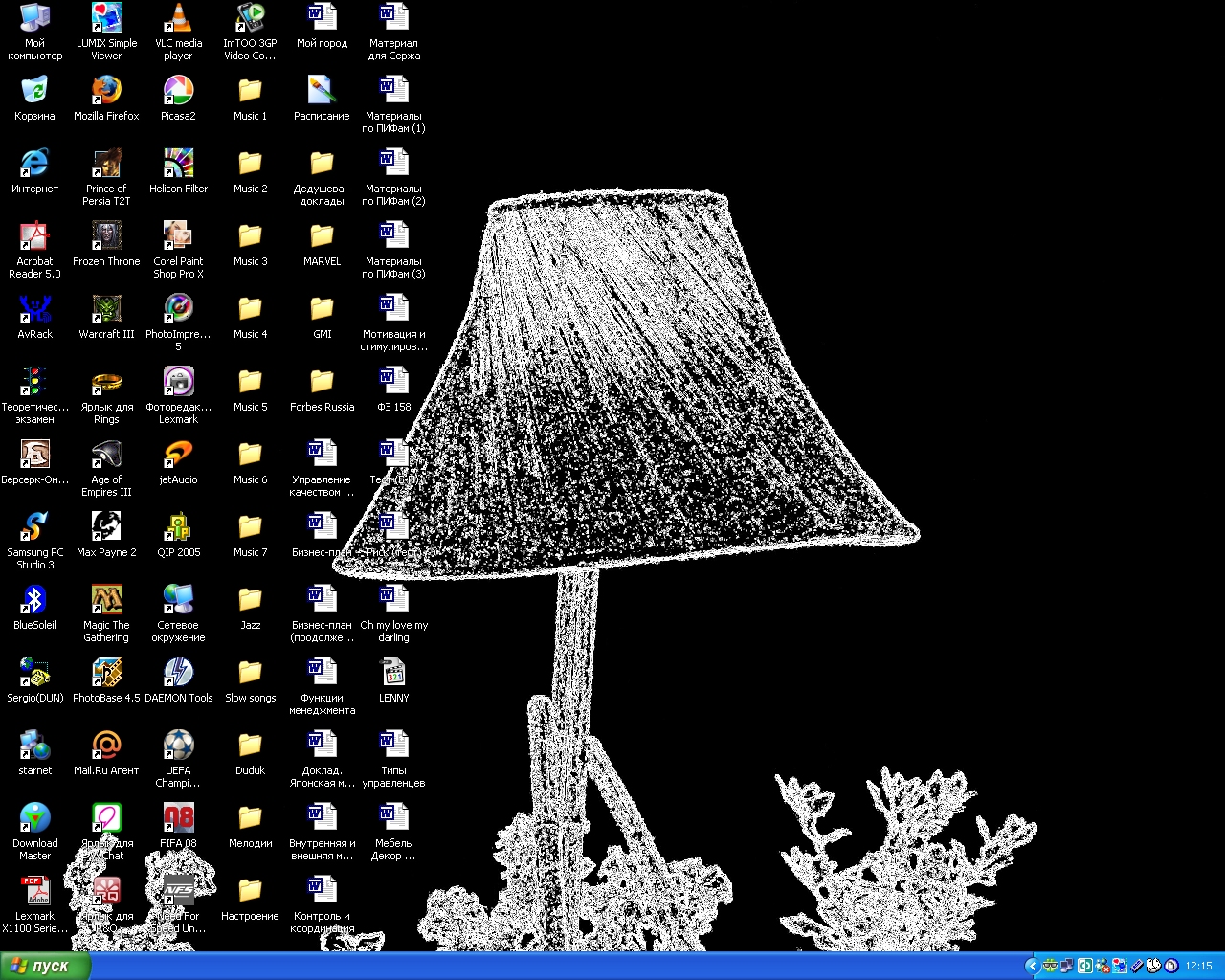Open the Корзина recycle bin
This screenshot has width=1225, height=980.
click(34, 91)
